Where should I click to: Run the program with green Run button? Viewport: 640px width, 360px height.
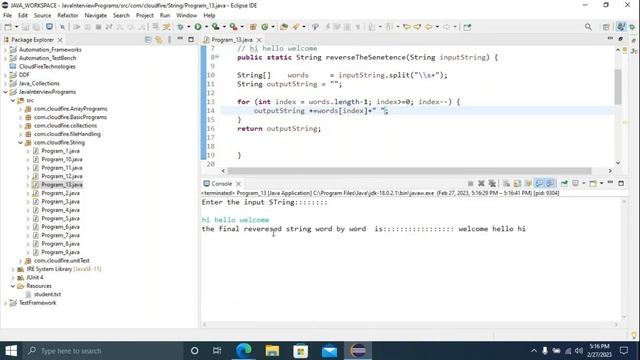pyautogui.click(x=198, y=27)
